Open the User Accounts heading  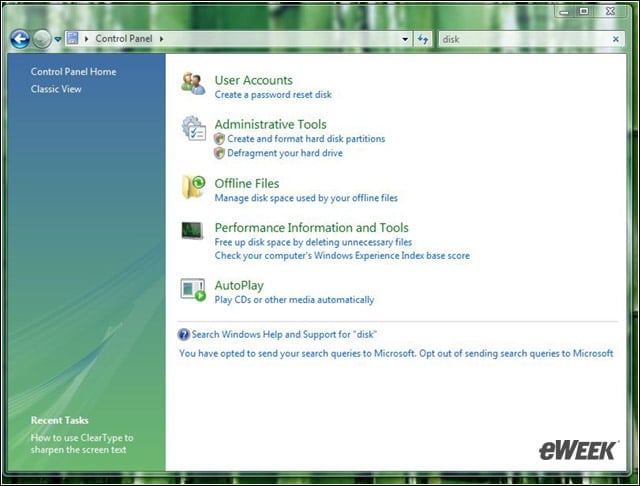(x=253, y=80)
